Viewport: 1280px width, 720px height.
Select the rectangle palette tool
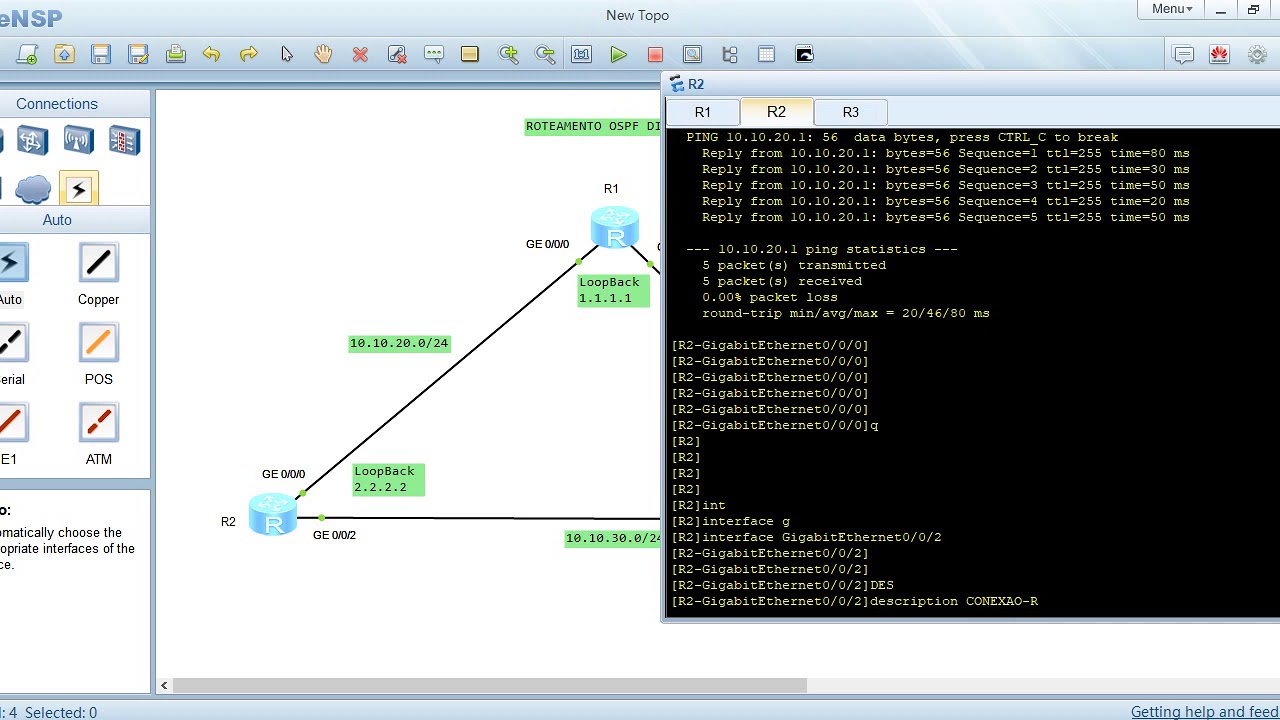[470, 55]
